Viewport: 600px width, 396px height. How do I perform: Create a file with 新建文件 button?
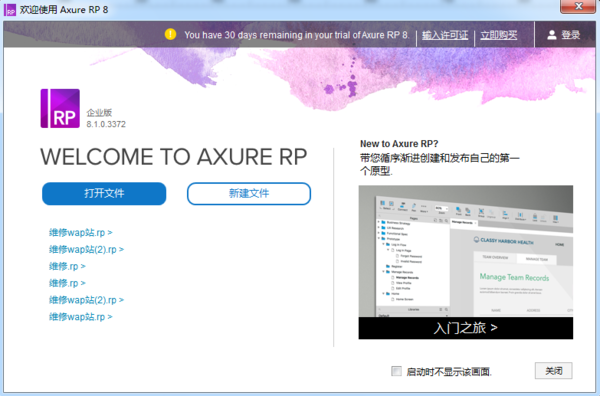(249, 194)
